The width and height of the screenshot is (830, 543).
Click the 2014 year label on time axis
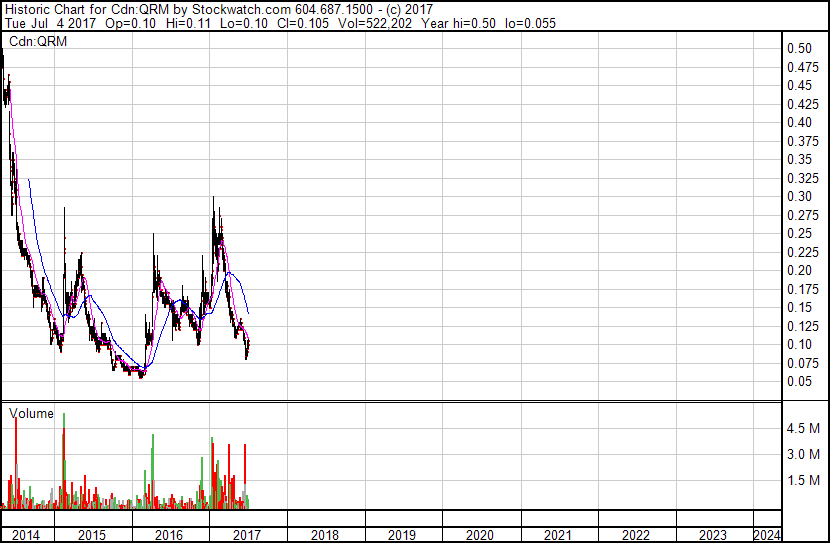point(25,535)
